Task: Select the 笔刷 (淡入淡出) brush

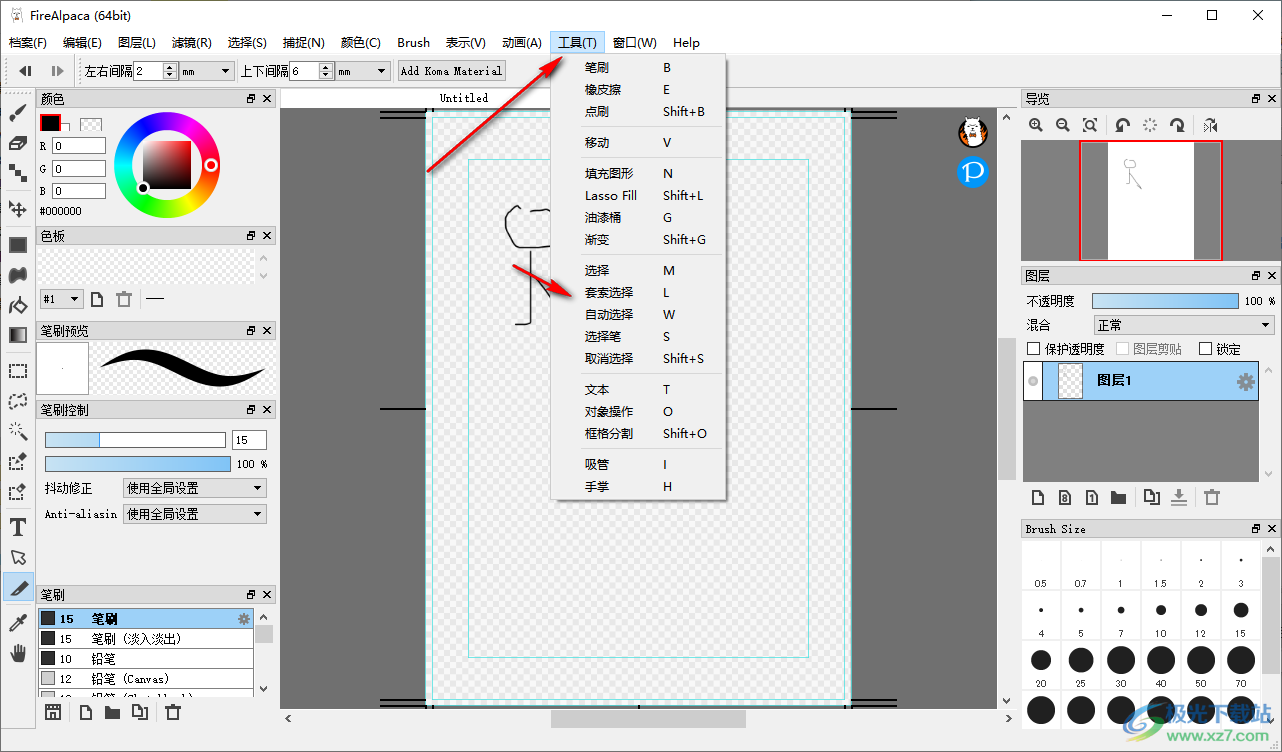Action: pos(146,638)
